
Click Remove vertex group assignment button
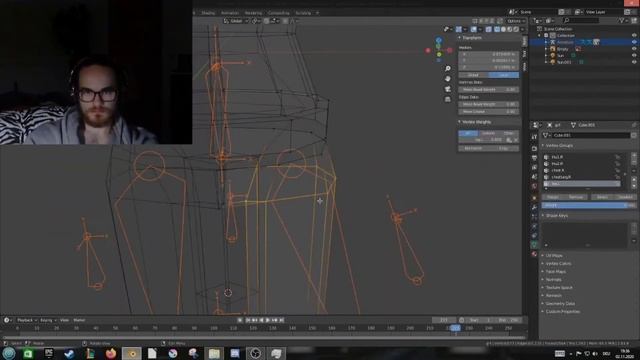tap(576, 197)
